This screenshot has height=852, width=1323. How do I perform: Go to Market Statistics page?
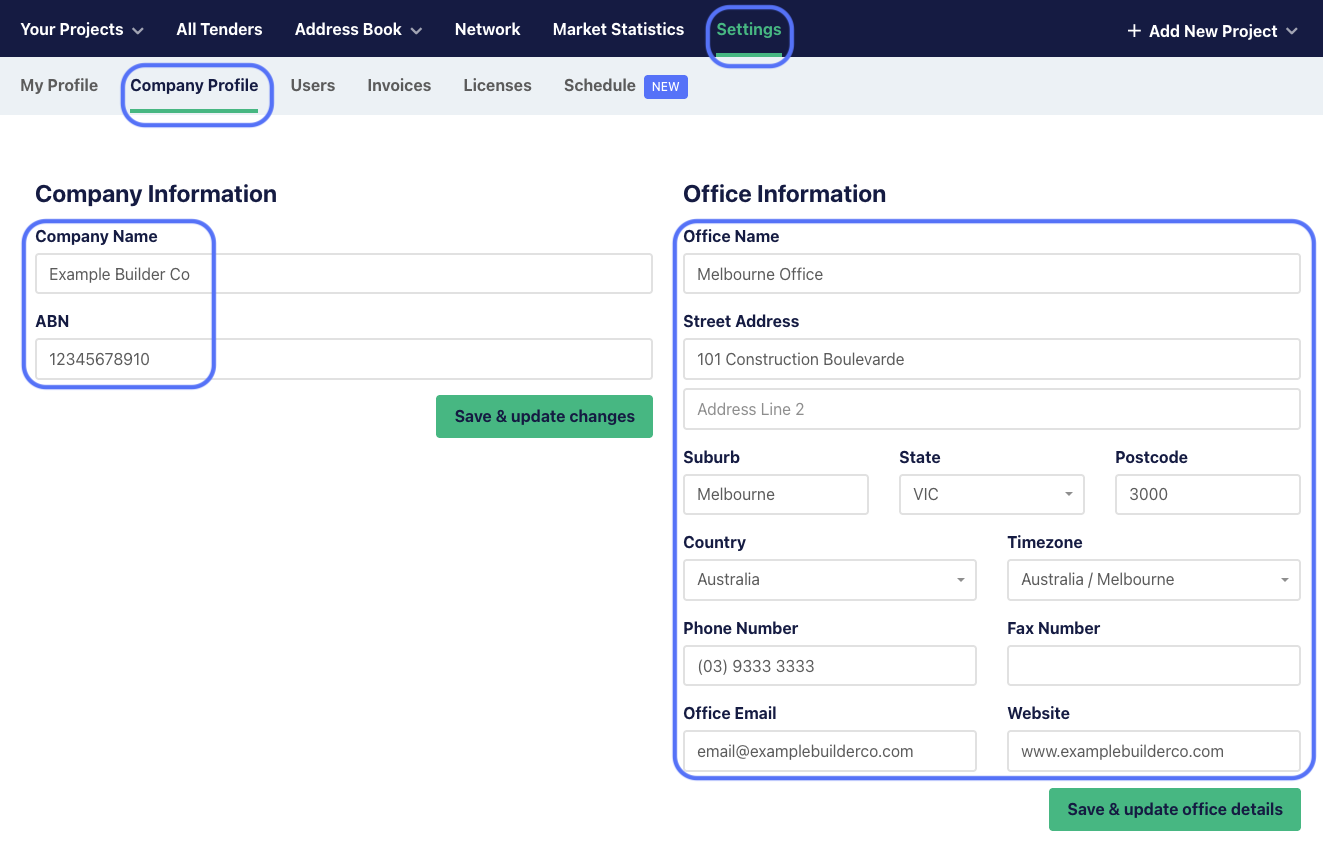[x=618, y=30]
